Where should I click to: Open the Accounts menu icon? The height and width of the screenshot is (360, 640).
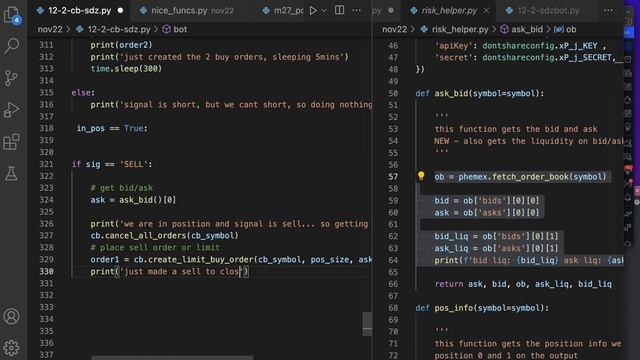tap(11, 316)
